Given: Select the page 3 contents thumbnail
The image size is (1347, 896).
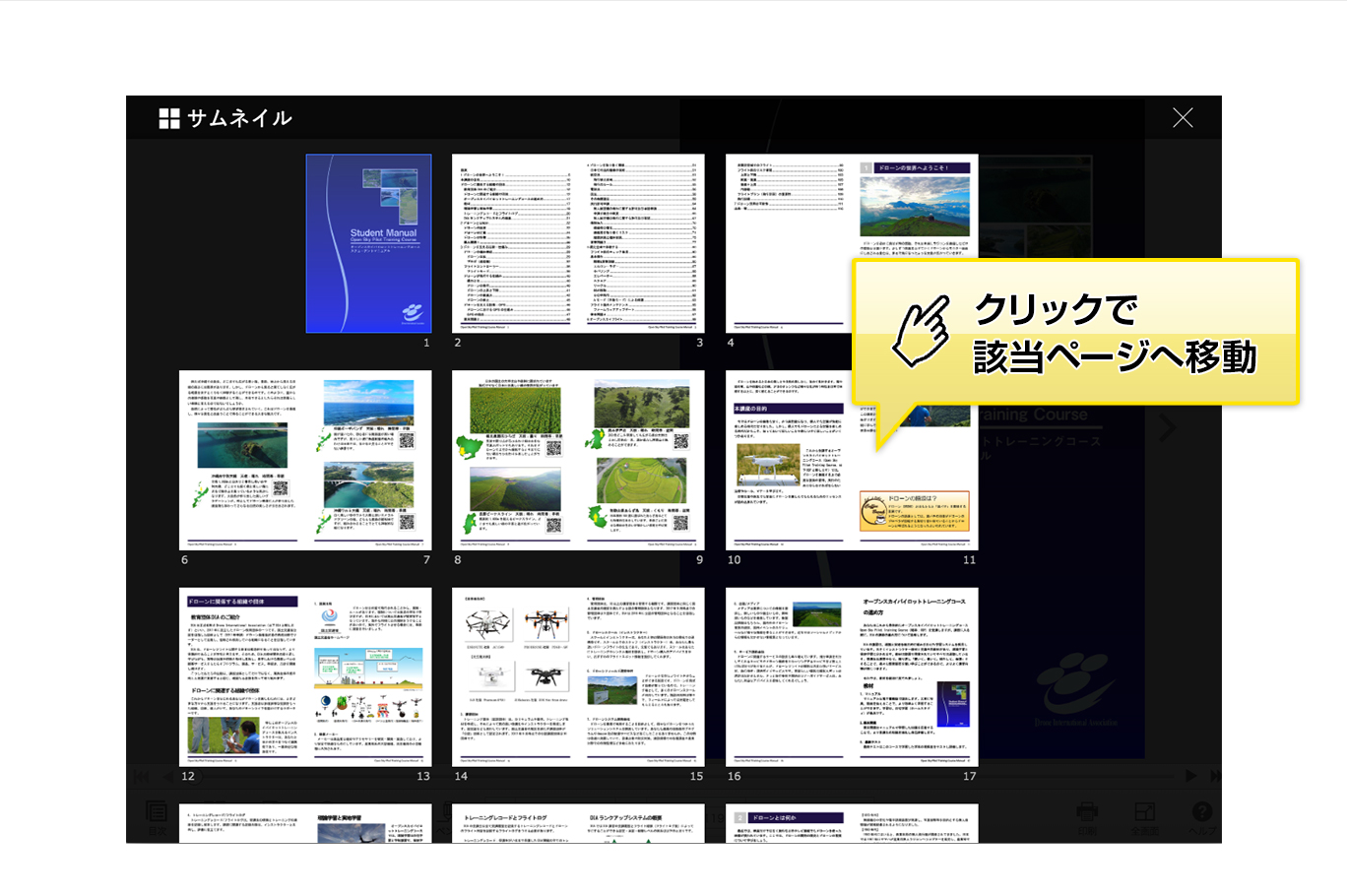Looking at the screenshot, I should [x=642, y=243].
